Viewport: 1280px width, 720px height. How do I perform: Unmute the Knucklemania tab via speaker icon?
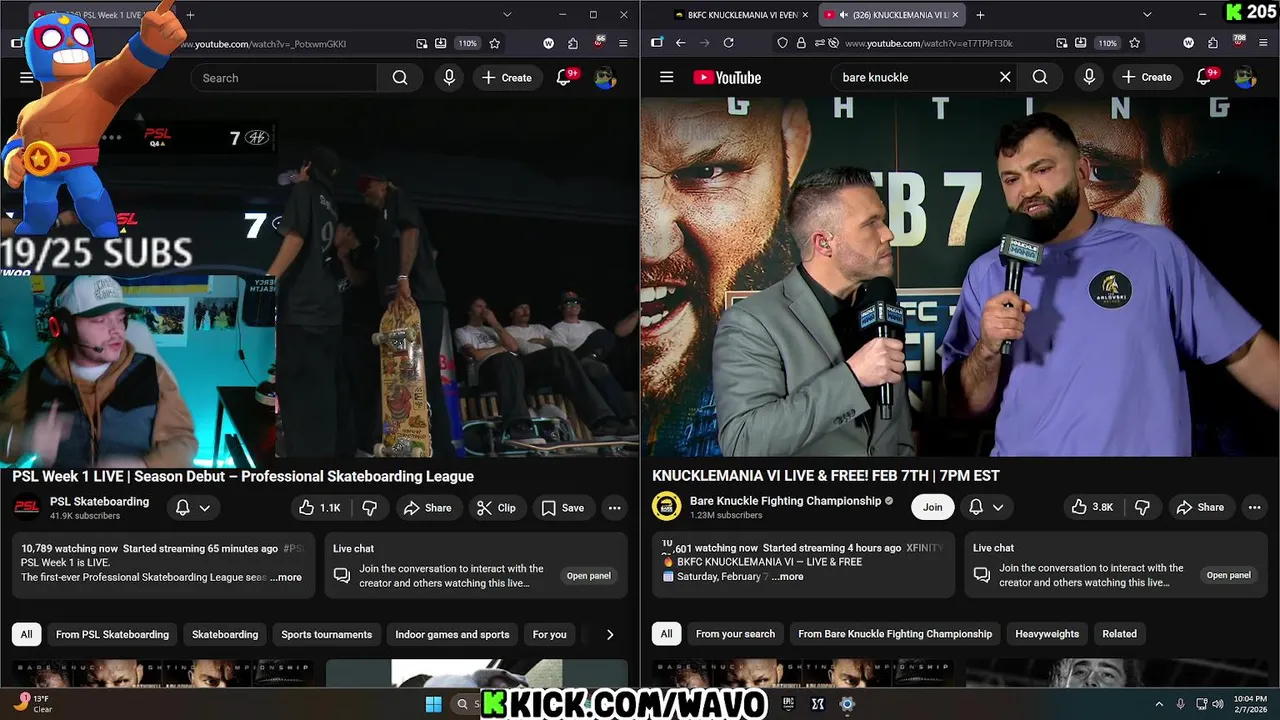coord(844,15)
